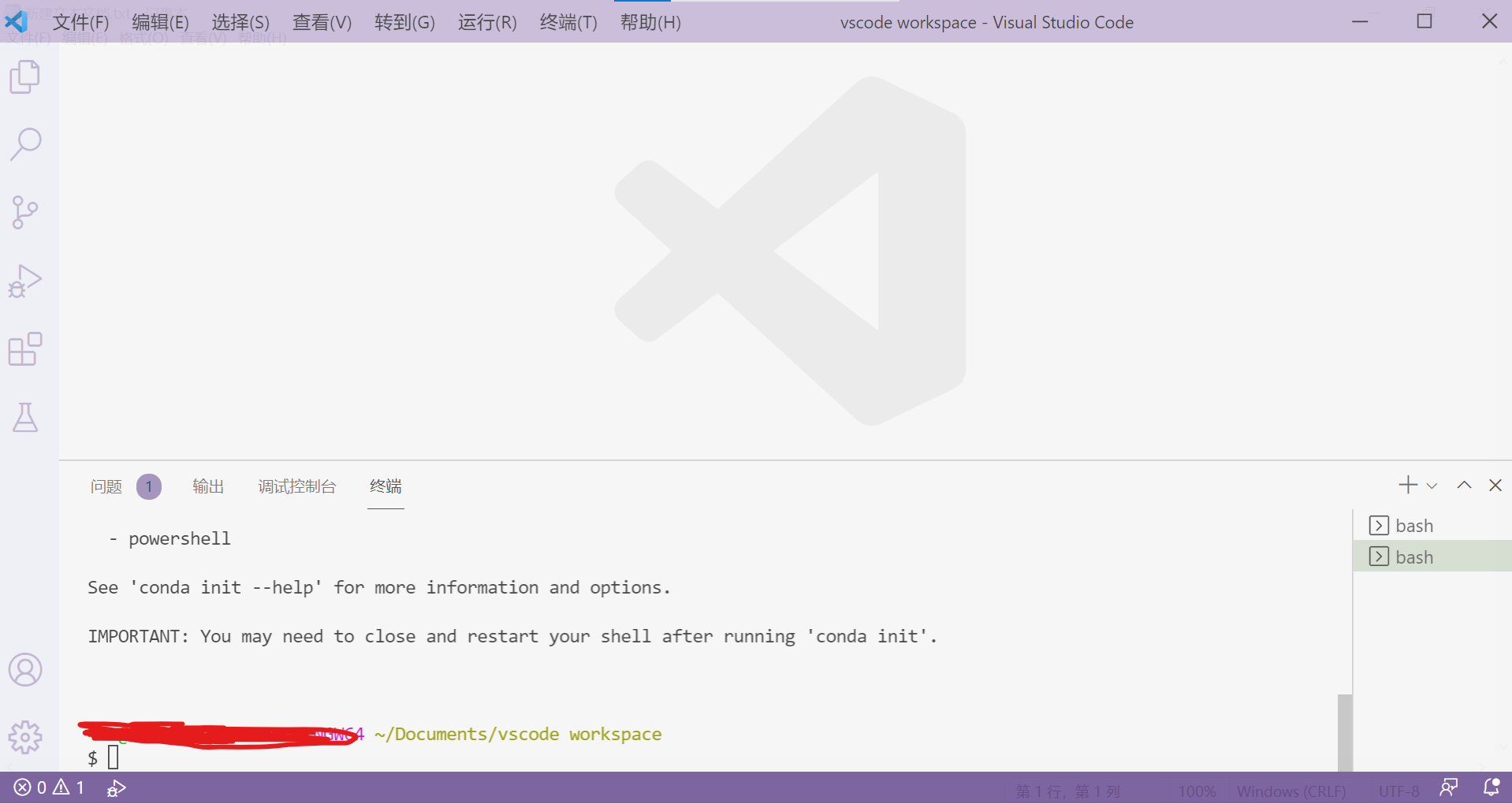The height and width of the screenshot is (804, 1512).
Task: Click the Accounts icon in activity bar
Action: (x=25, y=670)
